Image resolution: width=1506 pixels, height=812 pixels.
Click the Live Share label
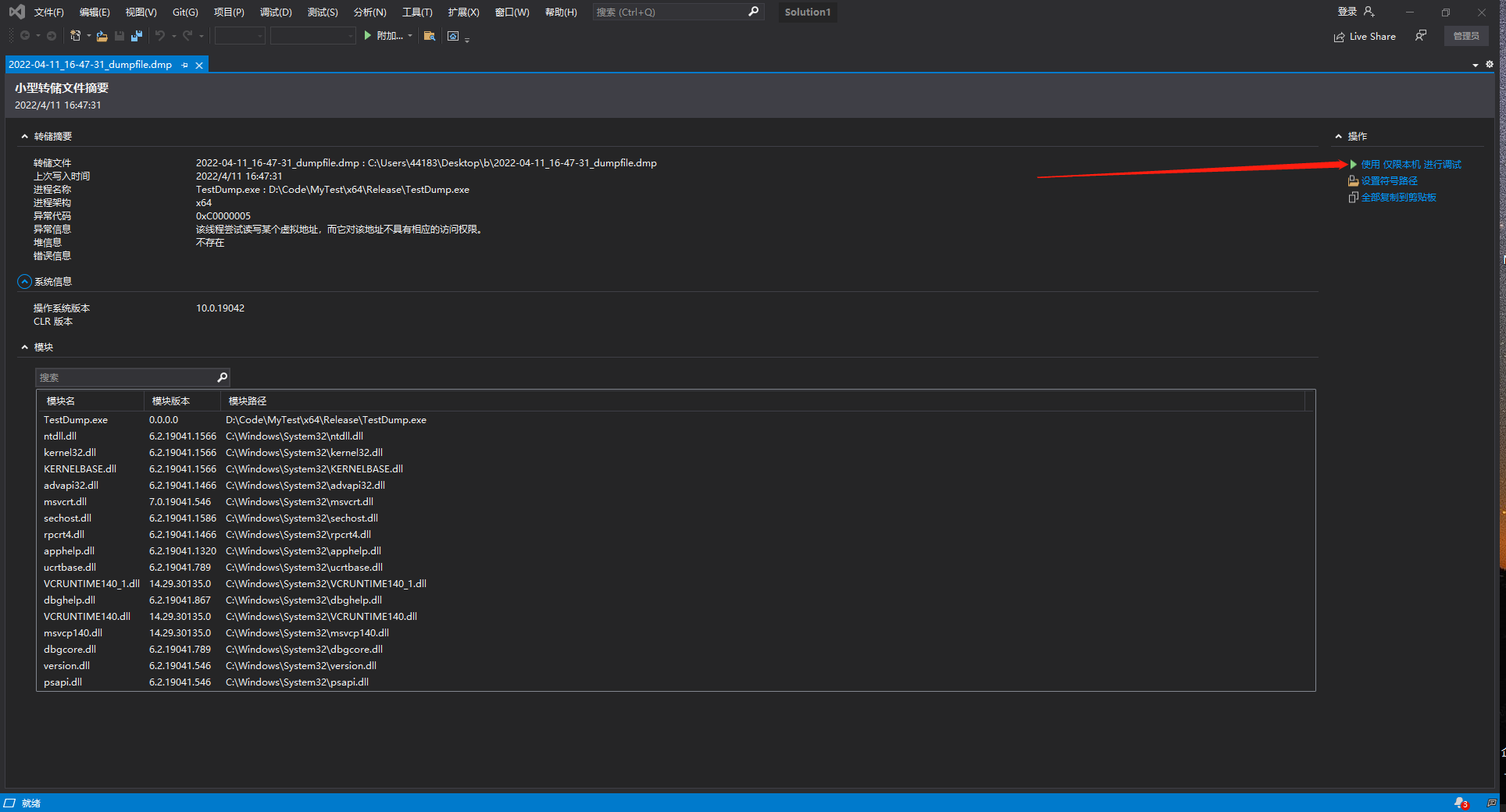pos(1372,37)
